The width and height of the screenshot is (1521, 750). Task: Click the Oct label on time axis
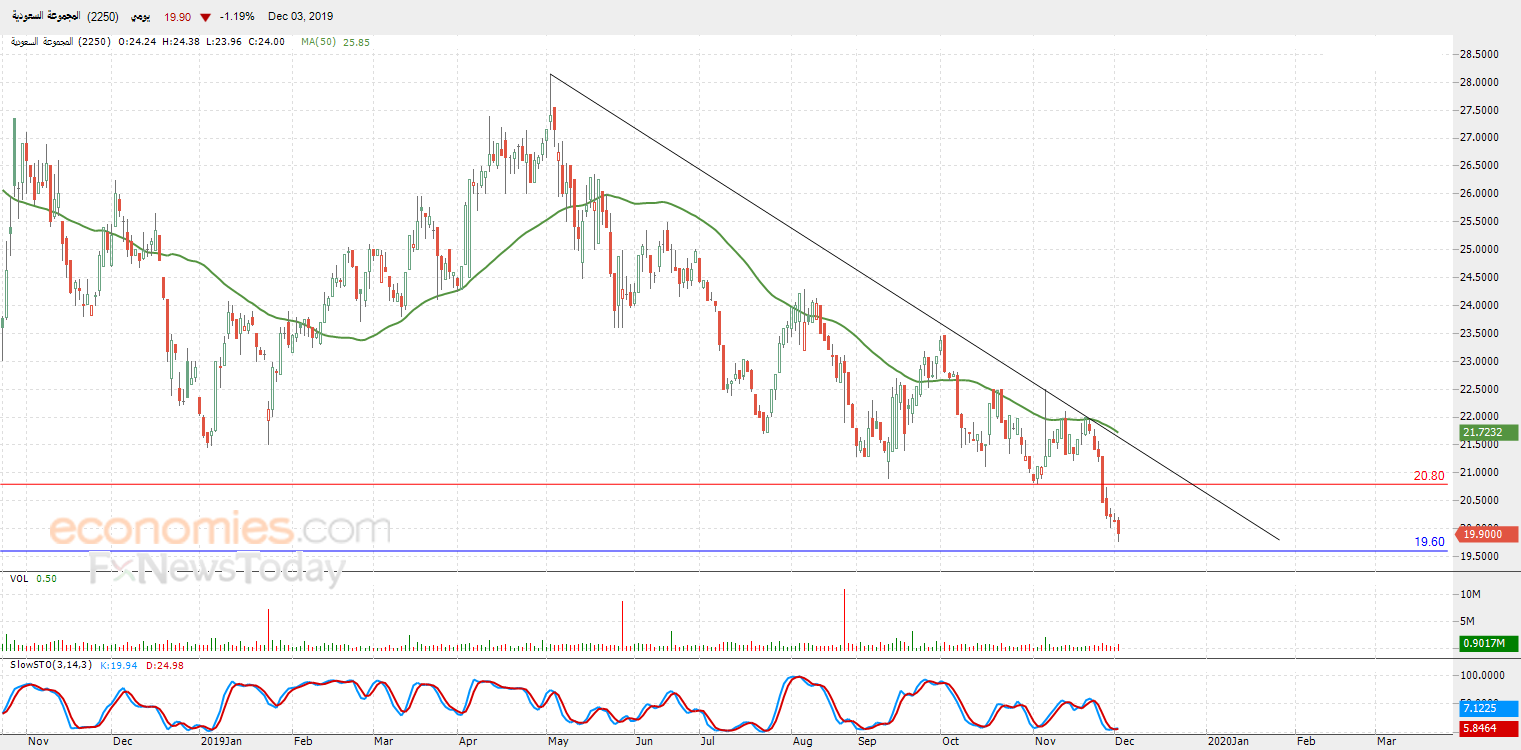point(950,741)
